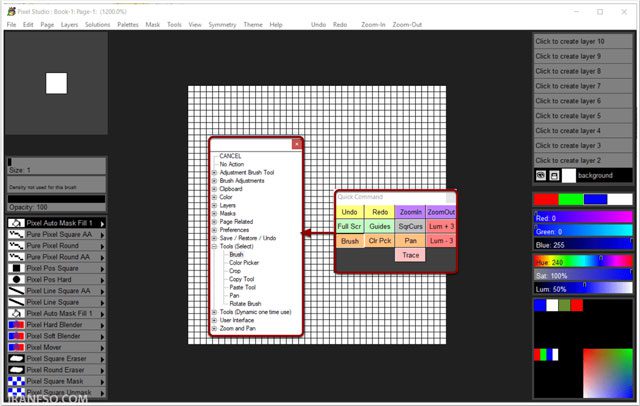Expand the Zoom and Pan tree node

[214, 328]
